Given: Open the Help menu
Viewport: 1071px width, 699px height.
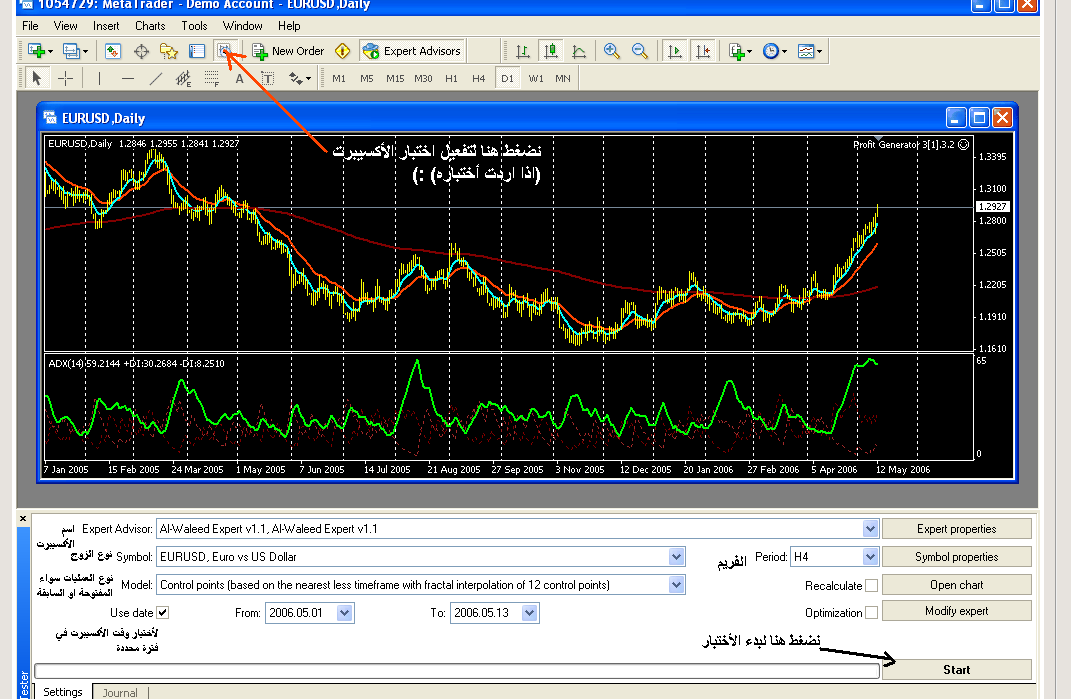Looking at the screenshot, I should (289, 26).
